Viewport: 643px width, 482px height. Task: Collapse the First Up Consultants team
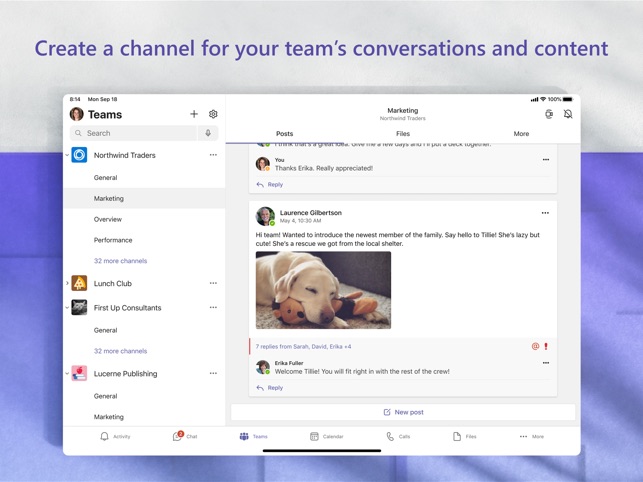coord(67,307)
